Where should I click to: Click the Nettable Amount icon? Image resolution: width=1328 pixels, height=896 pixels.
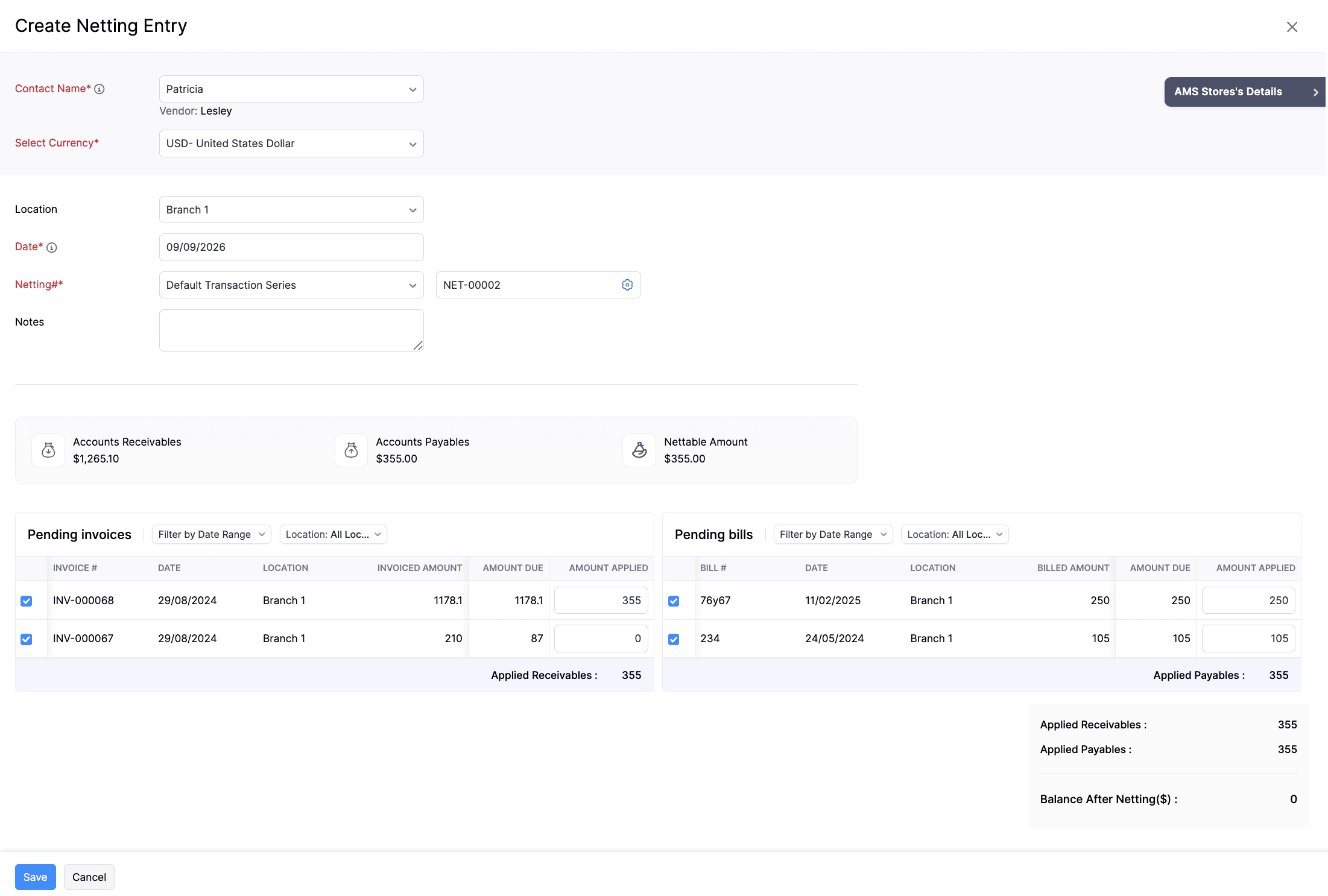click(639, 450)
